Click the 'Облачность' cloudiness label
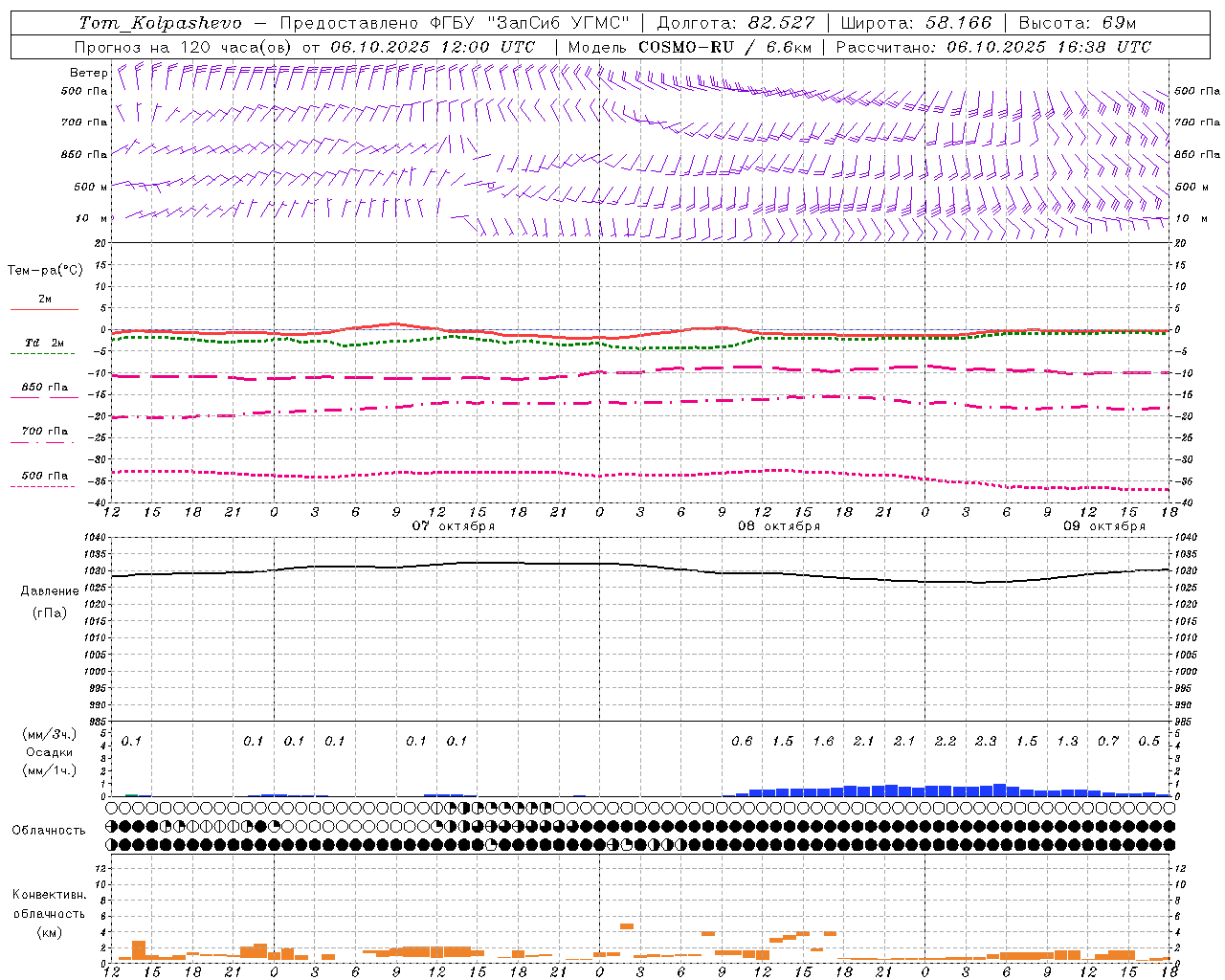 pos(49,831)
